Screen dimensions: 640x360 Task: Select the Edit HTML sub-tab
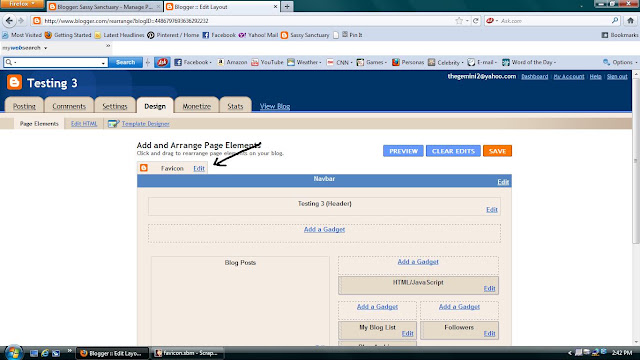[x=84, y=124]
